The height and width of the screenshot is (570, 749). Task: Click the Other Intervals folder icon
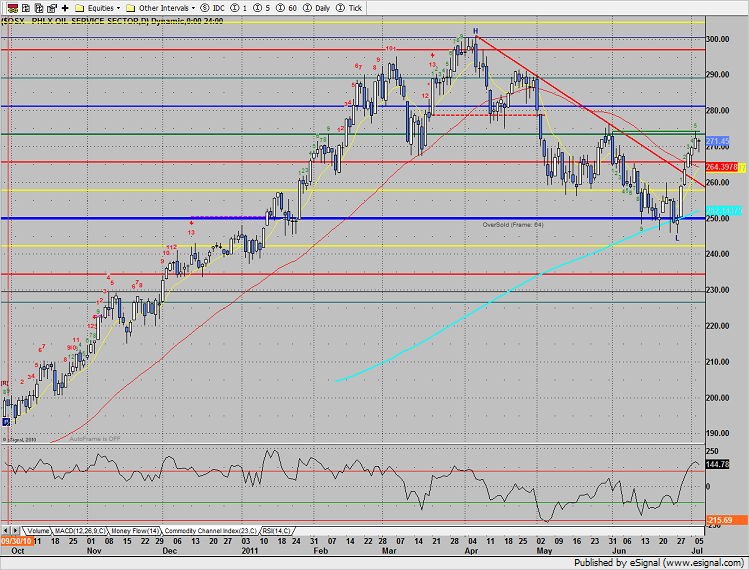tap(130, 8)
